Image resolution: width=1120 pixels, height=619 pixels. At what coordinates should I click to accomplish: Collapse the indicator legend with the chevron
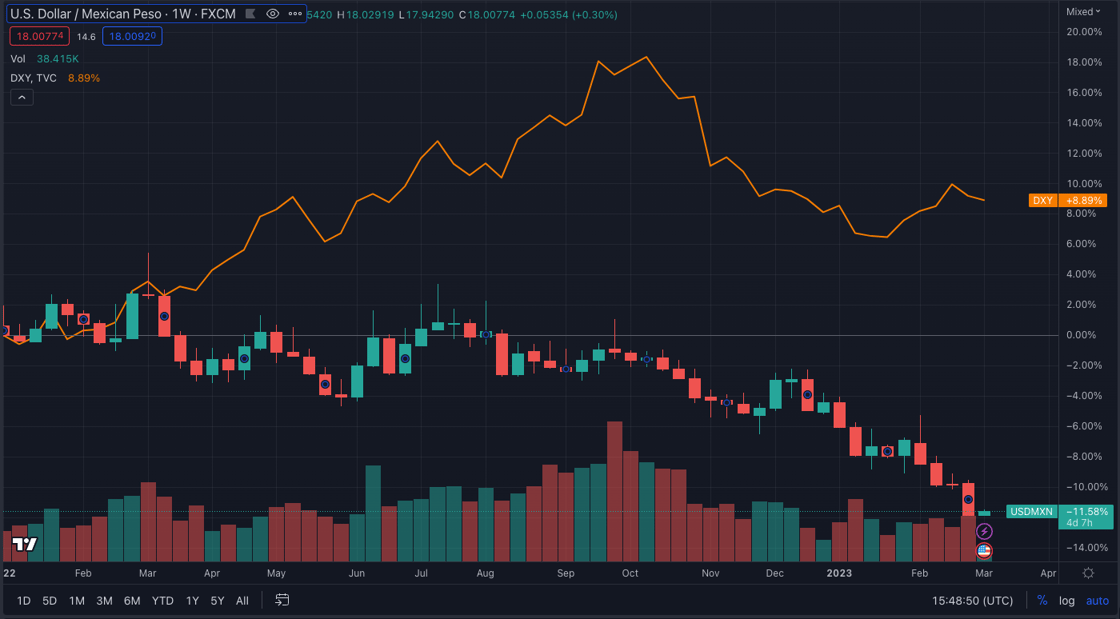pyautogui.click(x=21, y=97)
